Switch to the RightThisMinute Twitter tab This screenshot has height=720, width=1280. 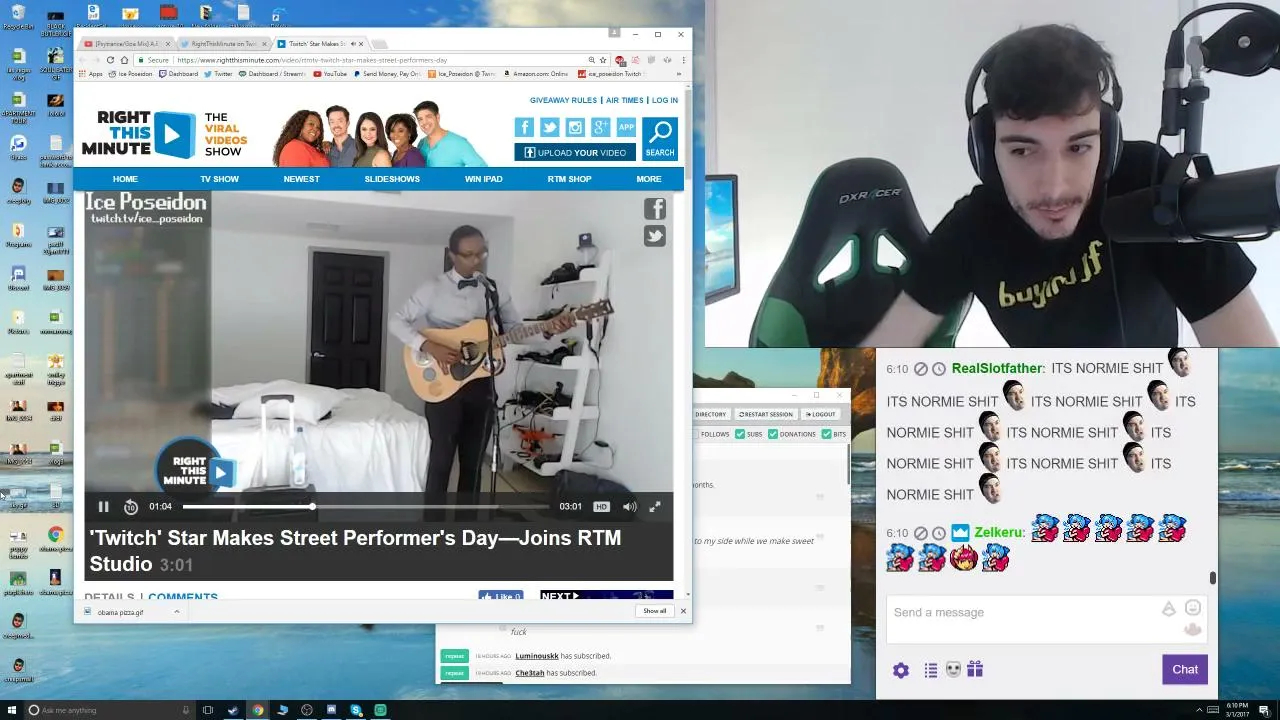pyautogui.click(x=223, y=44)
